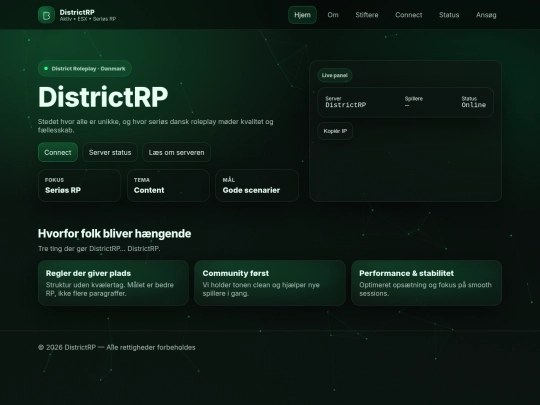Image resolution: width=540 pixels, height=405 pixels.
Task: Open the Regler der giver plads card
Action: click(x=113, y=283)
